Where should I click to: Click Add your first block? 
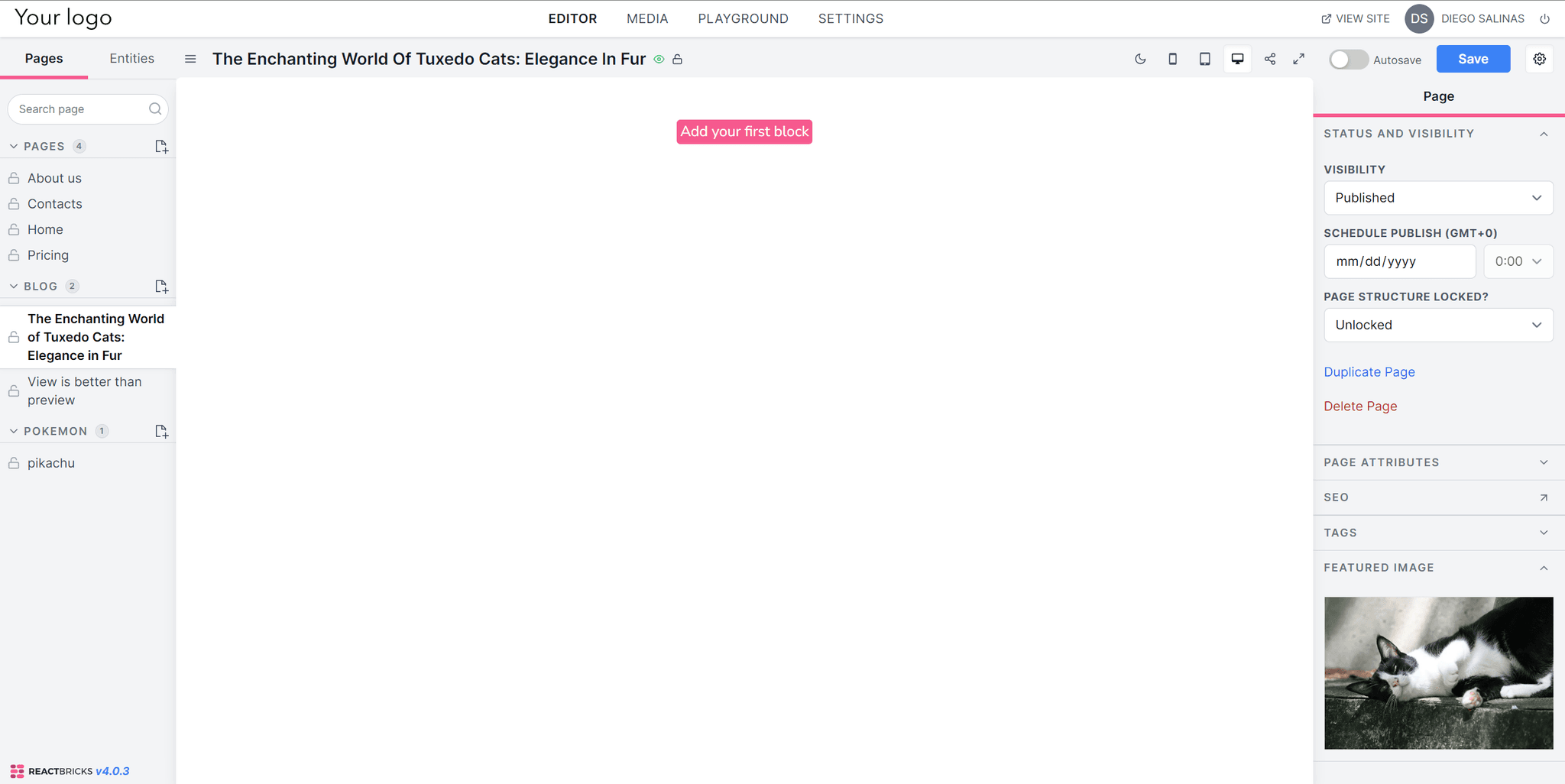coord(744,131)
